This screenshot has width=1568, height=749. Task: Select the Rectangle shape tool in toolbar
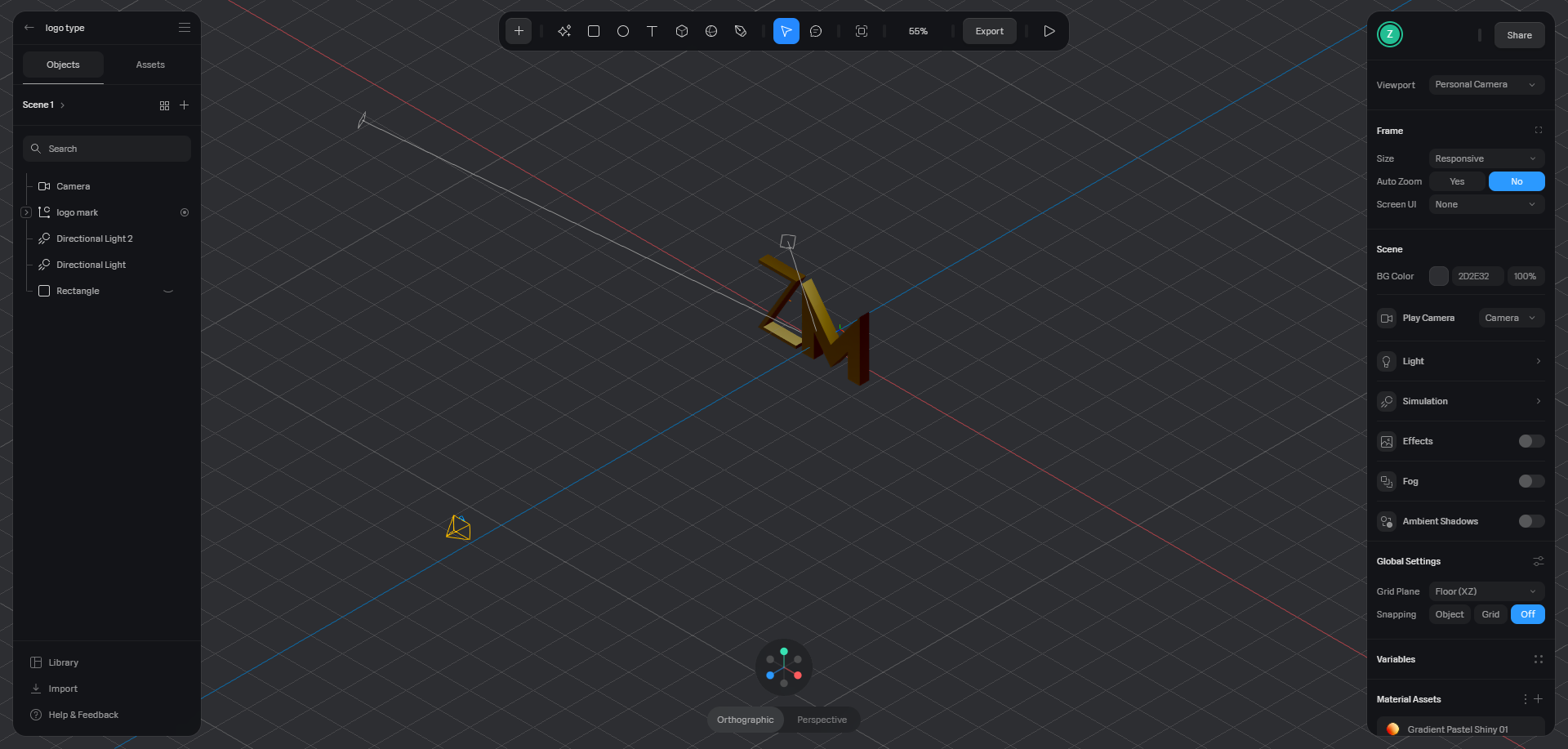[x=594, y=31]
